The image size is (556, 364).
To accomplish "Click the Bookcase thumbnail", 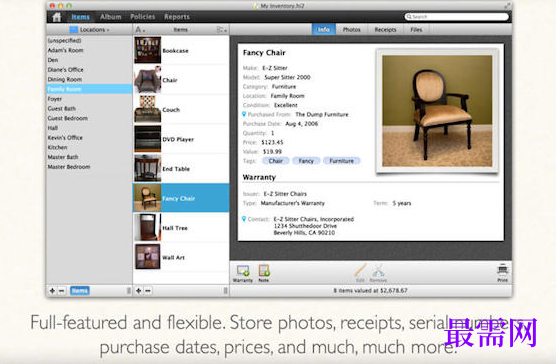I will (x=148, y=50).
